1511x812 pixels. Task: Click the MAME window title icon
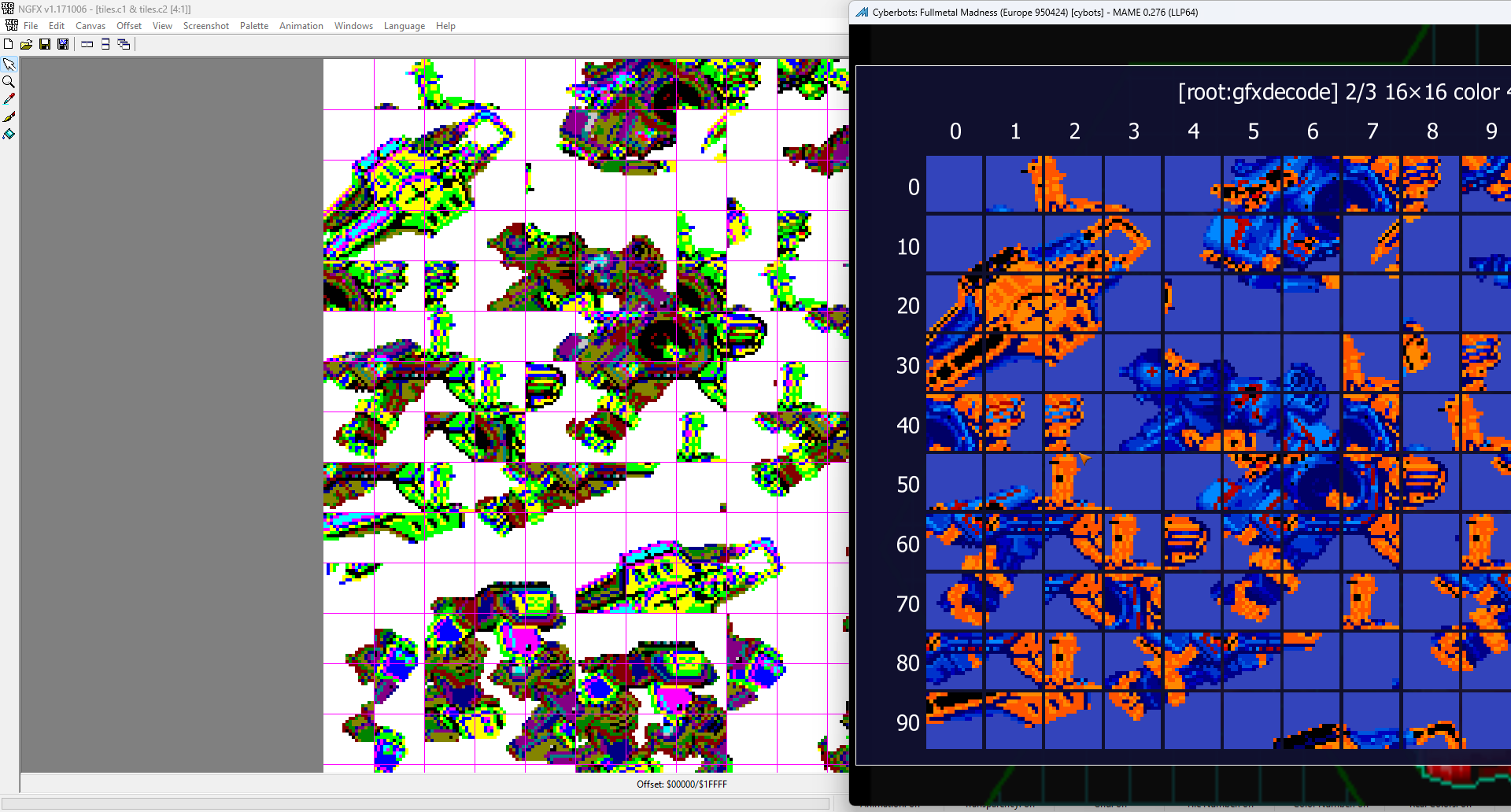pyautogui.click(x=862, y=12)
